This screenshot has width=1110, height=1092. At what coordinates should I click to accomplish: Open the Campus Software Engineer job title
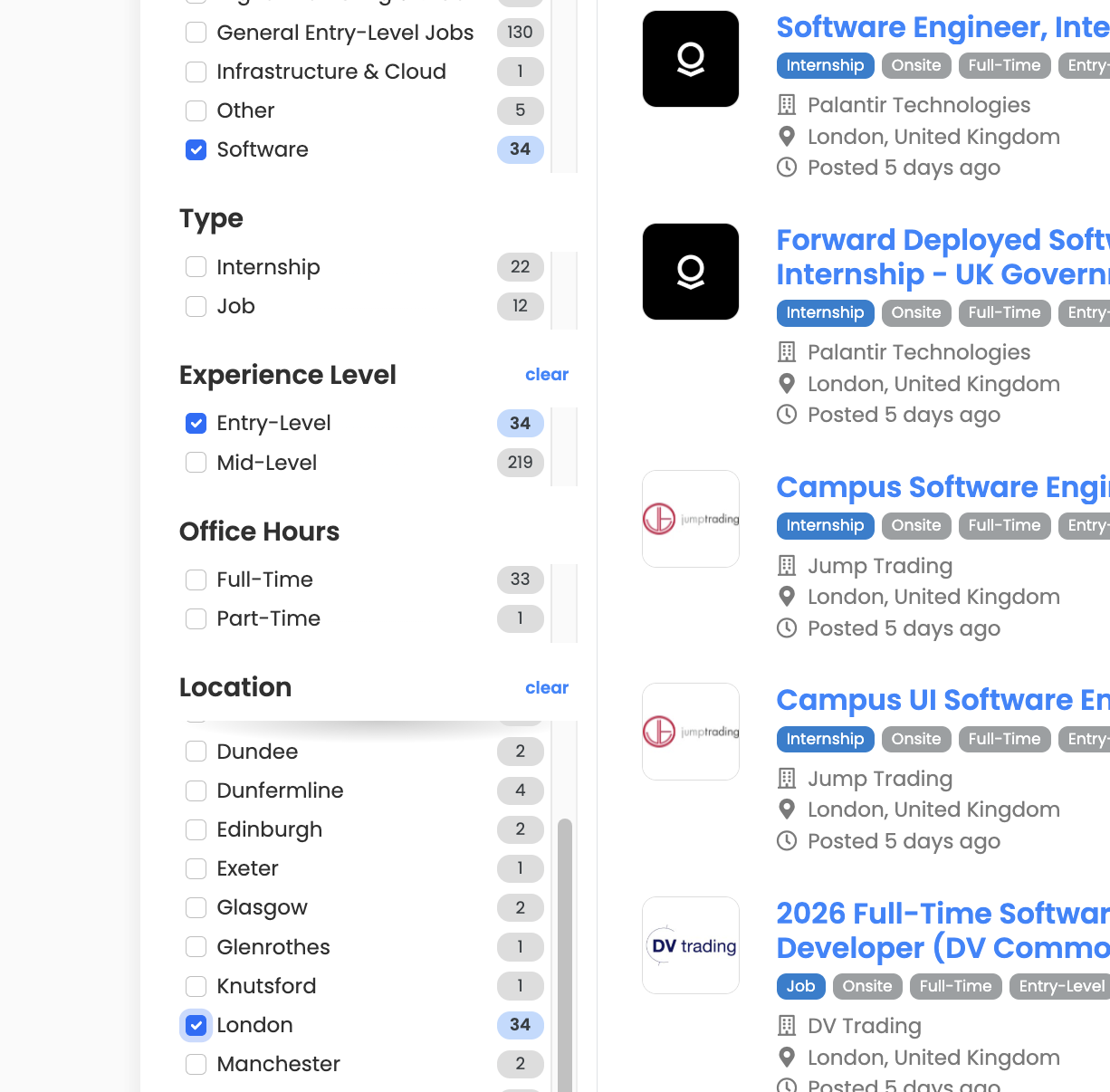point(943,487)
